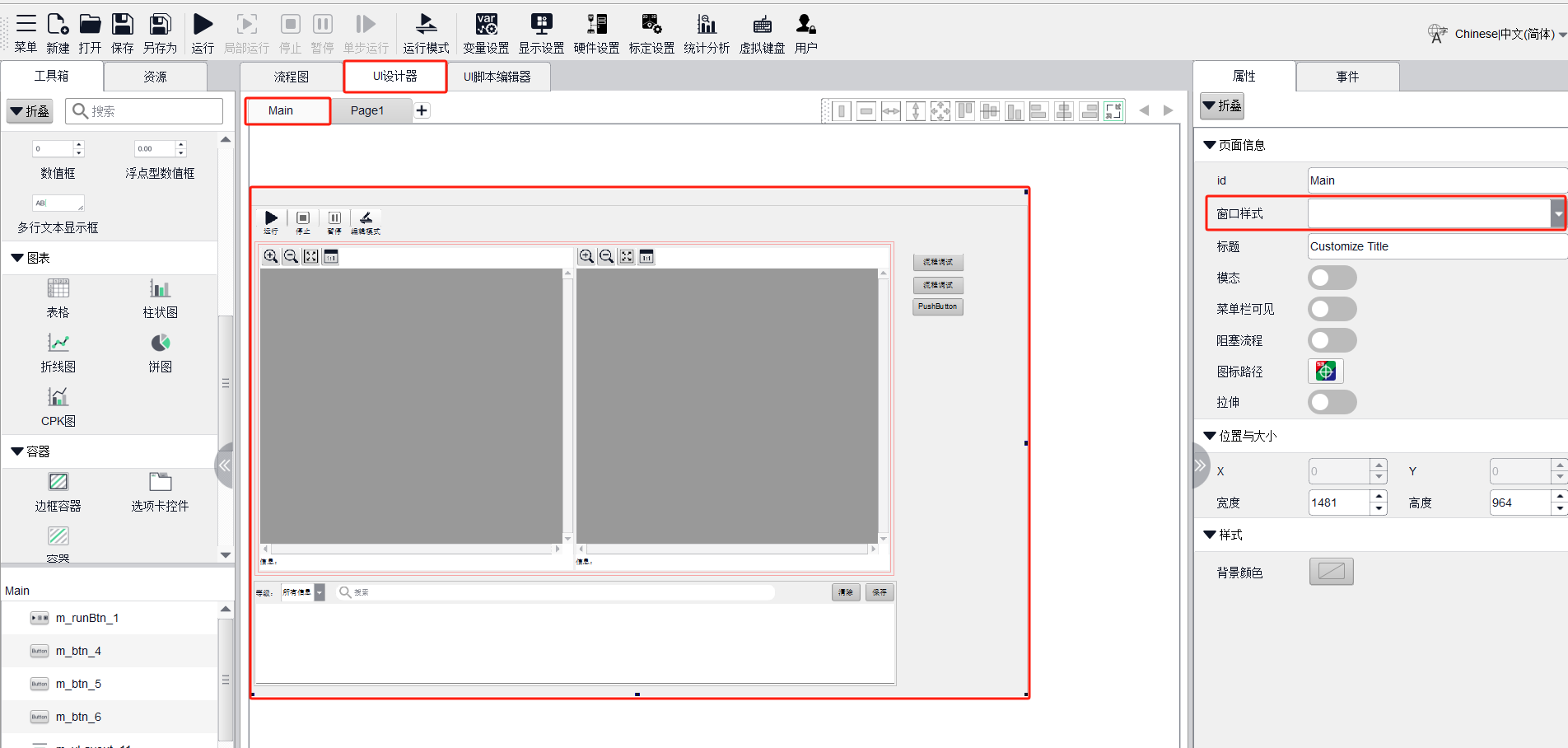
Task: Open 硬件设置 hardware settings
Action: pyautogui.click(x=596, y=34)
